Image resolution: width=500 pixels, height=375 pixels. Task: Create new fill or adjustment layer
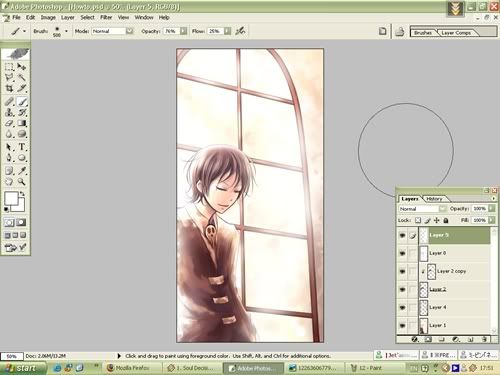coord(456,339)
